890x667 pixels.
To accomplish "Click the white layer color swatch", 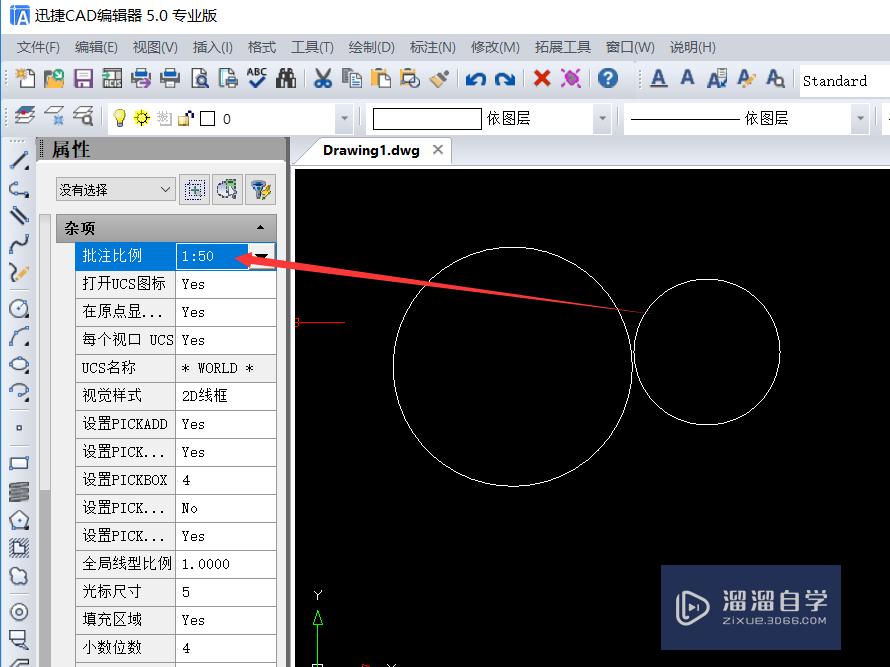I will pos(208,117).
